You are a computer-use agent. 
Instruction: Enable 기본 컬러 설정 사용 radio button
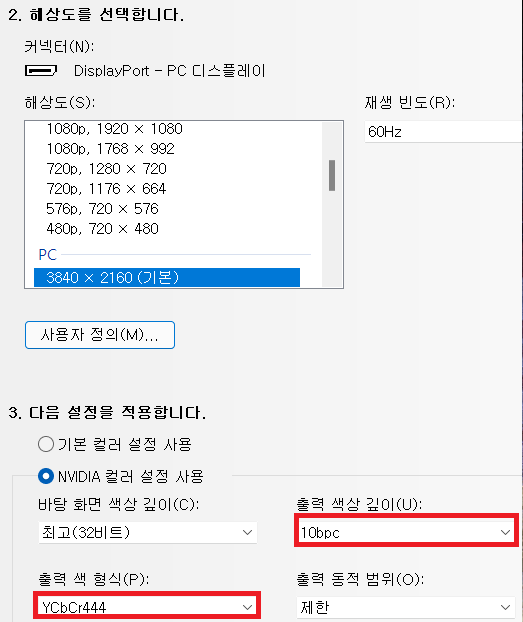click(x=46, y=444)
